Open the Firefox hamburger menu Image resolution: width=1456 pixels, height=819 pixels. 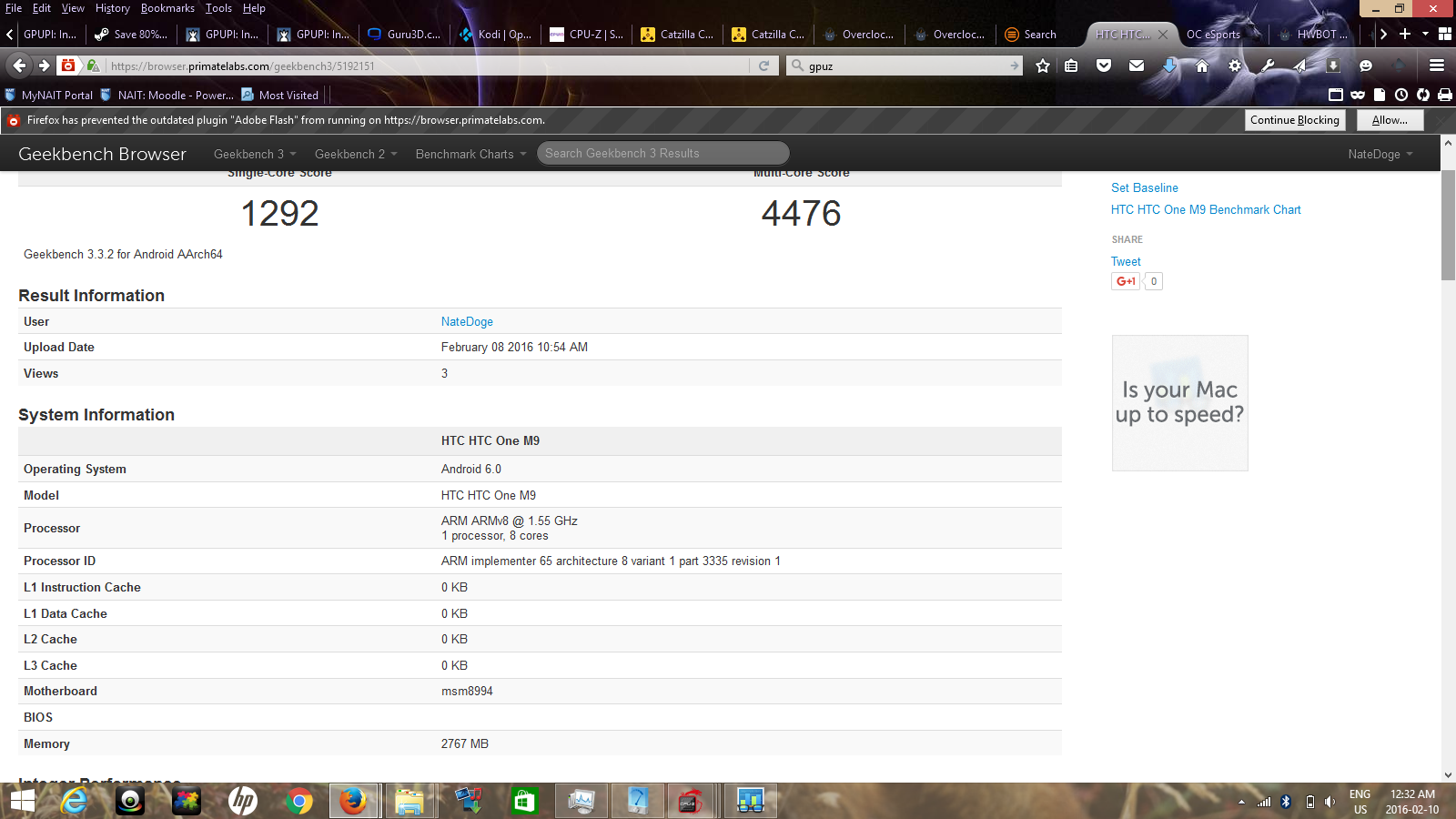(x=1437, y=66)
